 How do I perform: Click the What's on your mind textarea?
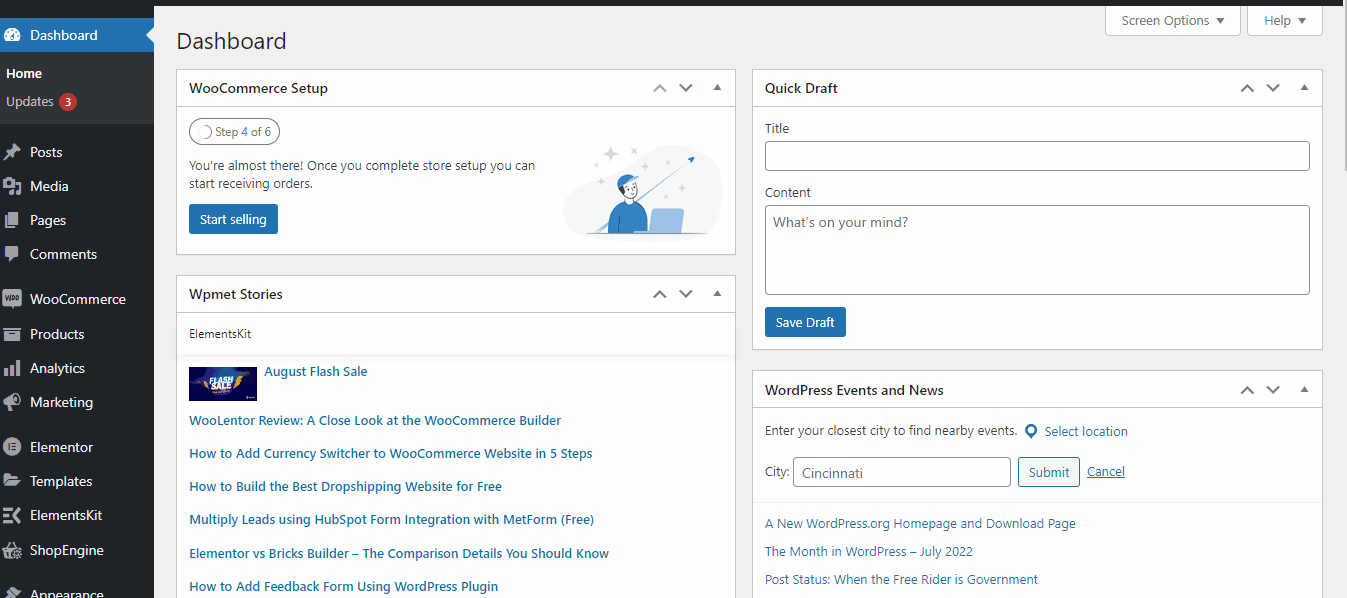click(x=1037, y=250)
